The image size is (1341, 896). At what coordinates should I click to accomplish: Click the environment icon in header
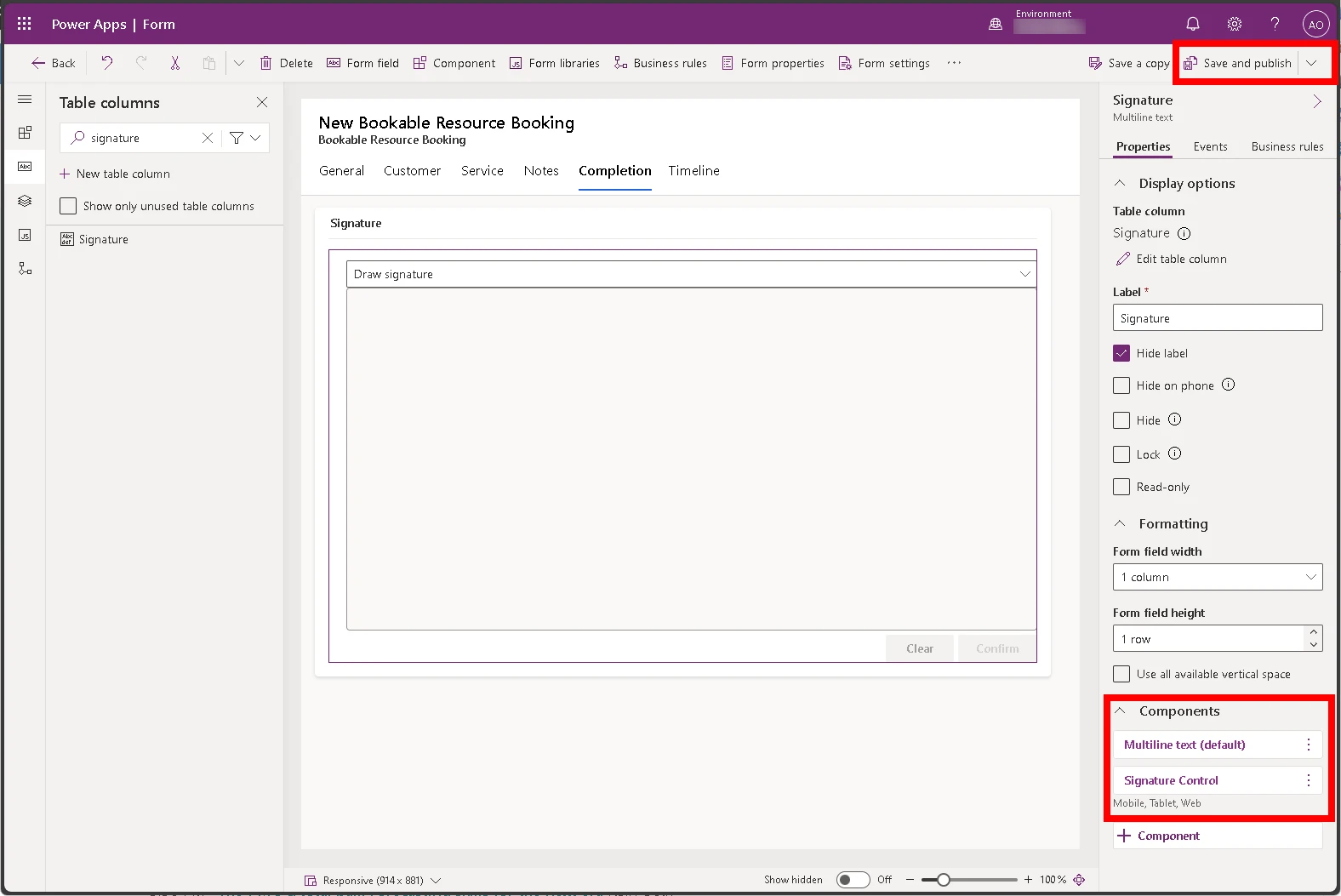point(995,24)
